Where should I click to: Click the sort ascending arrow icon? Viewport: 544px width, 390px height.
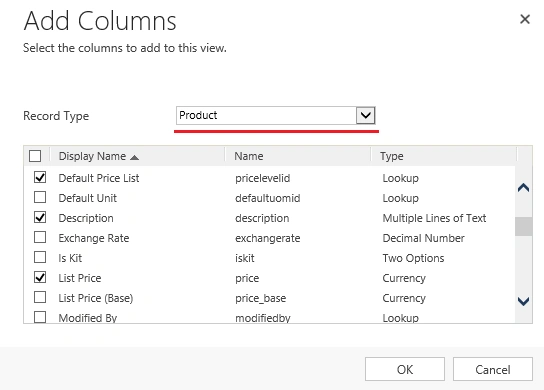click(x=135, y=158)
